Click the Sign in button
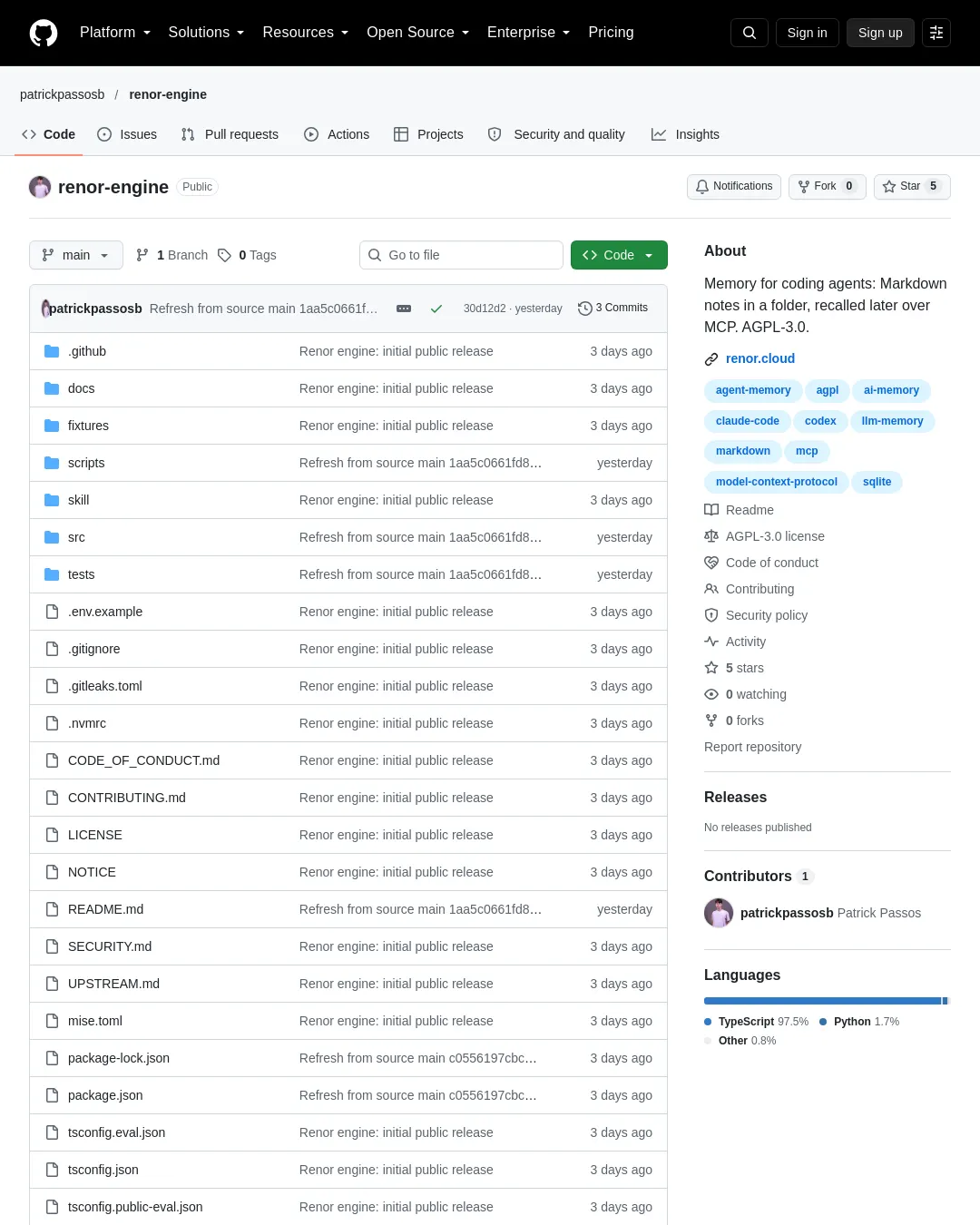980x1225 pixels. pyautogui.click(x=808, y=33)
